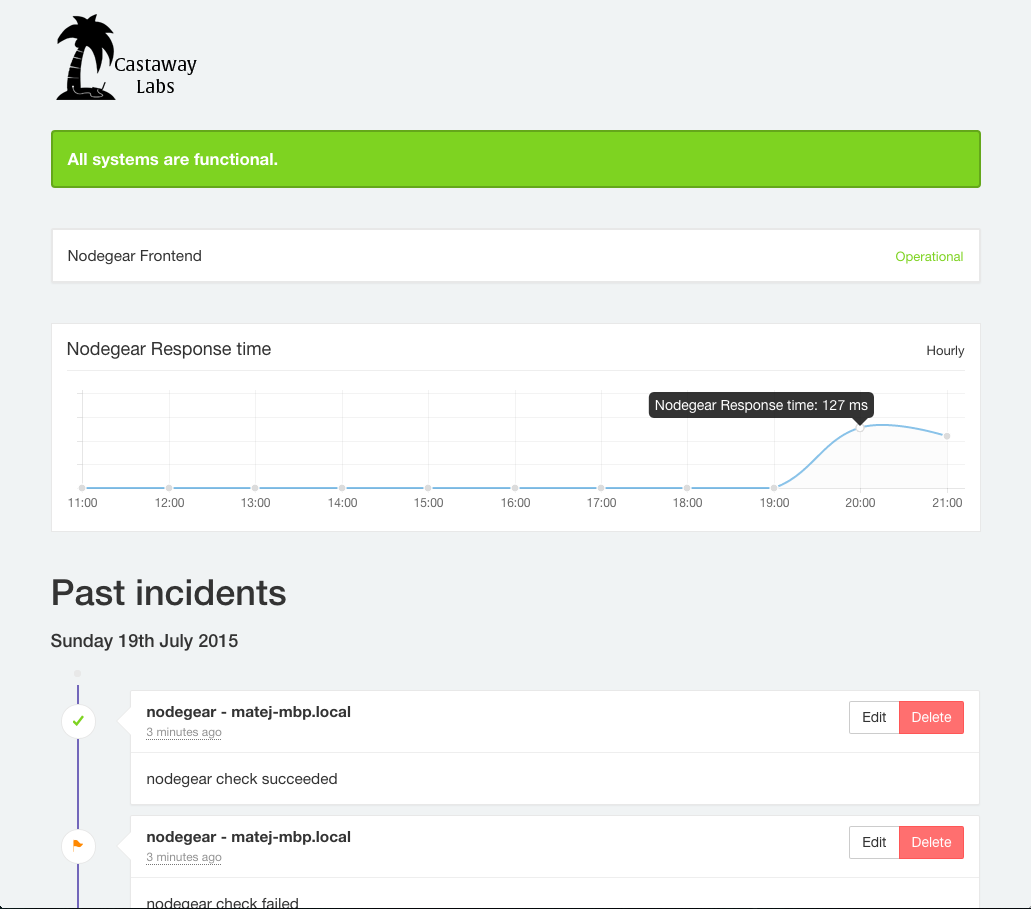Viewport: 1031px width, 909px height.
Task: Open the succeeded incident title link
Action: click(248, 712)
